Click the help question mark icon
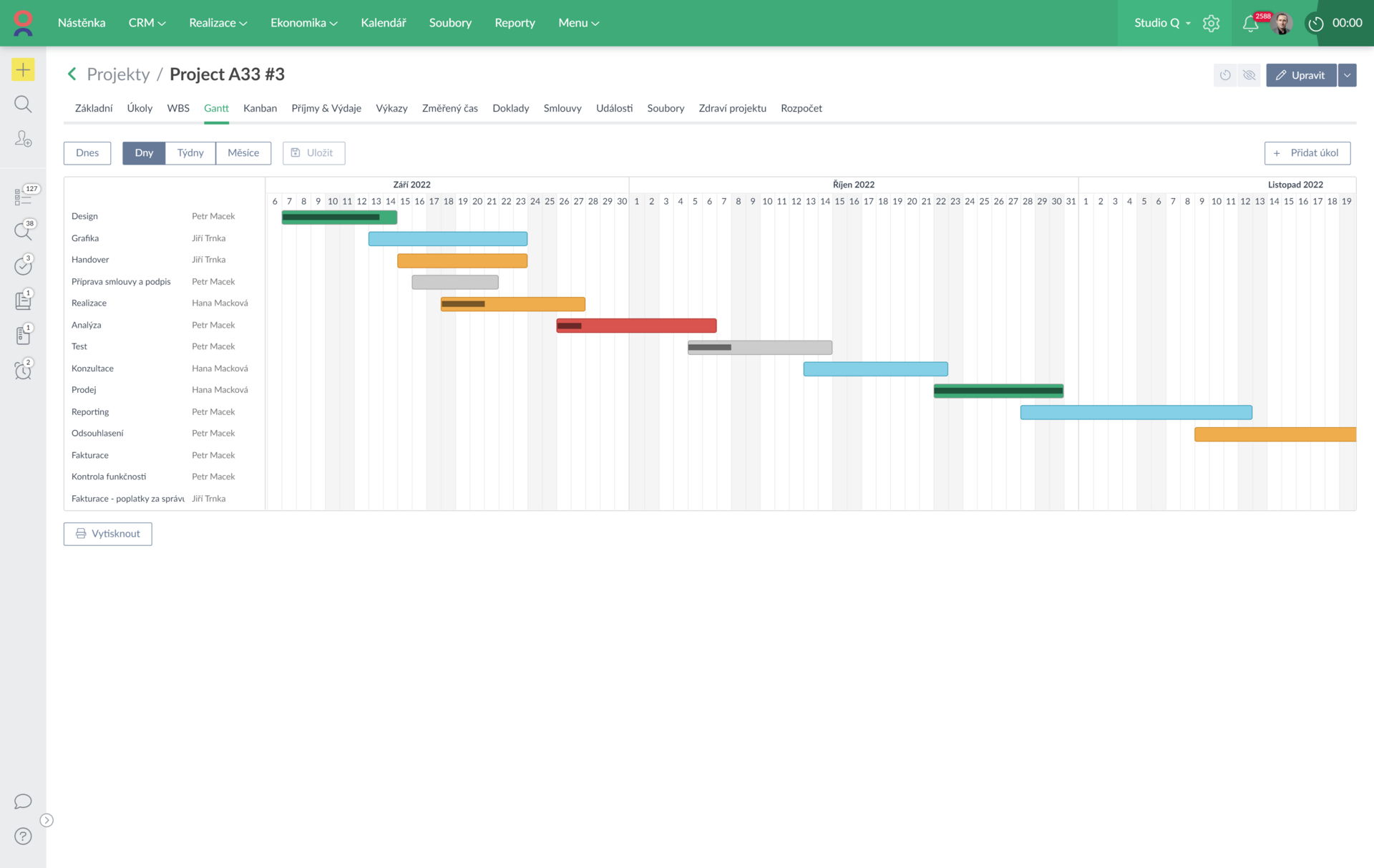The height and width of the screenshot is (868, 1374). [23, 836]
